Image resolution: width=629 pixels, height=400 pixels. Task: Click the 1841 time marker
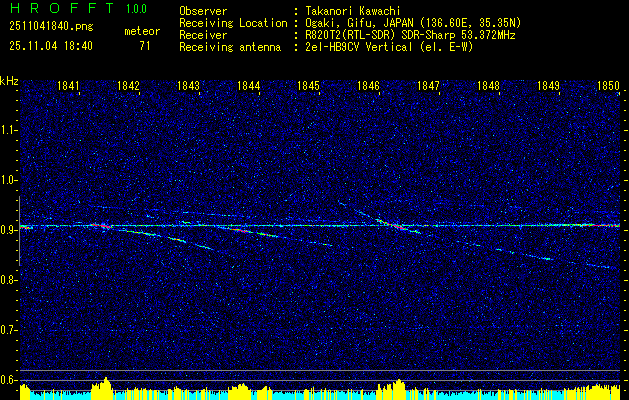pos(68,85)
